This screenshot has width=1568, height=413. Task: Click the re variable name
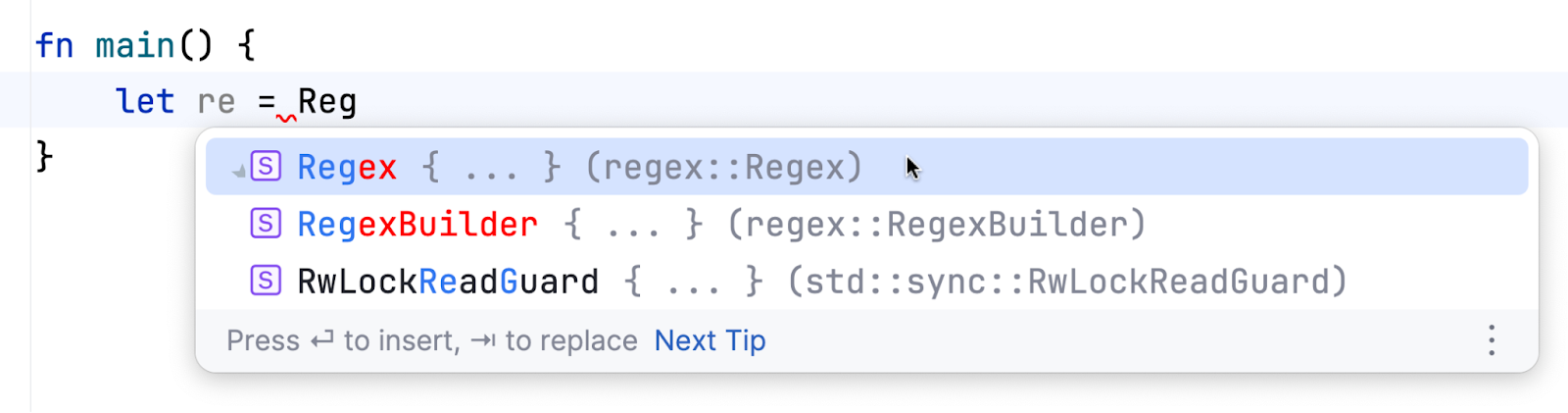(x=216, y=101)
